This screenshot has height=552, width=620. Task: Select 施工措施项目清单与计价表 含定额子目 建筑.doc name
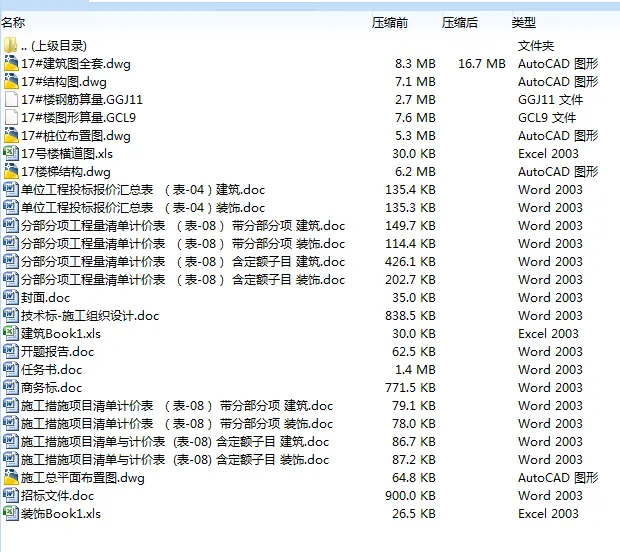click(x=175, y=442)
